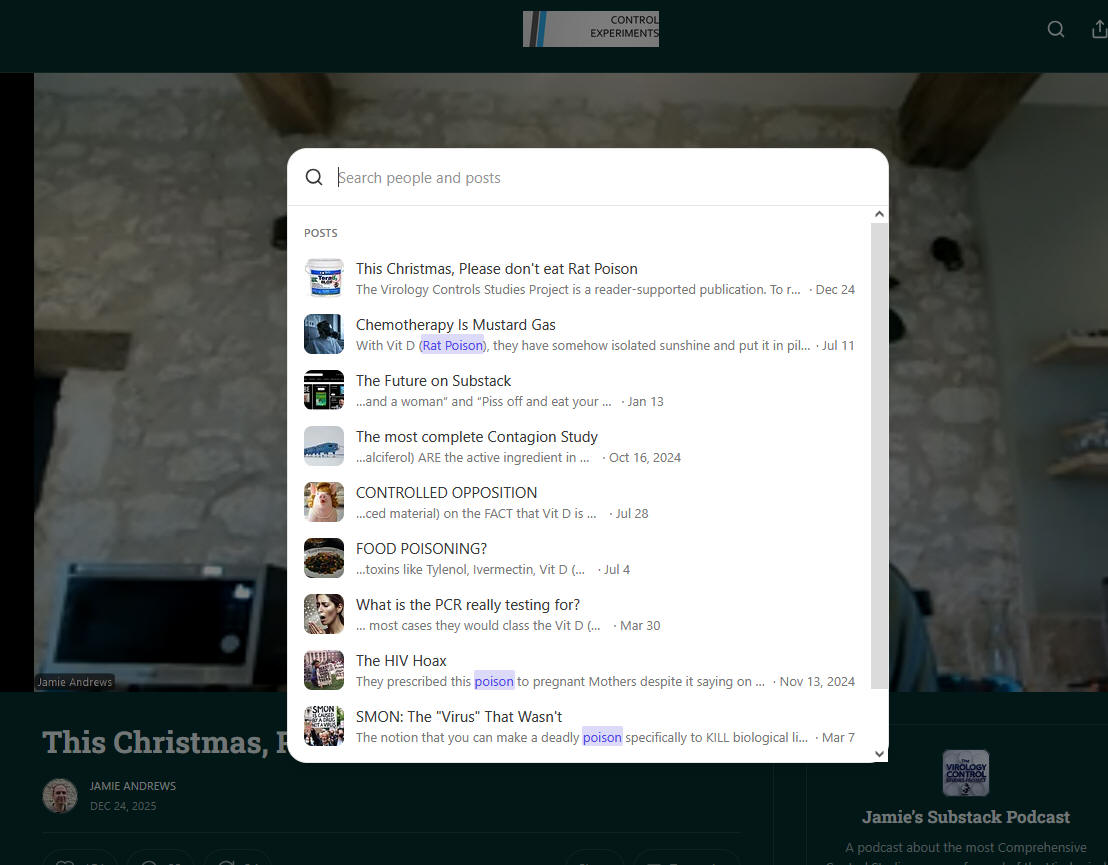Open 'This Christmas, Please don't eat Rat Poison' result

coord(497,269)
